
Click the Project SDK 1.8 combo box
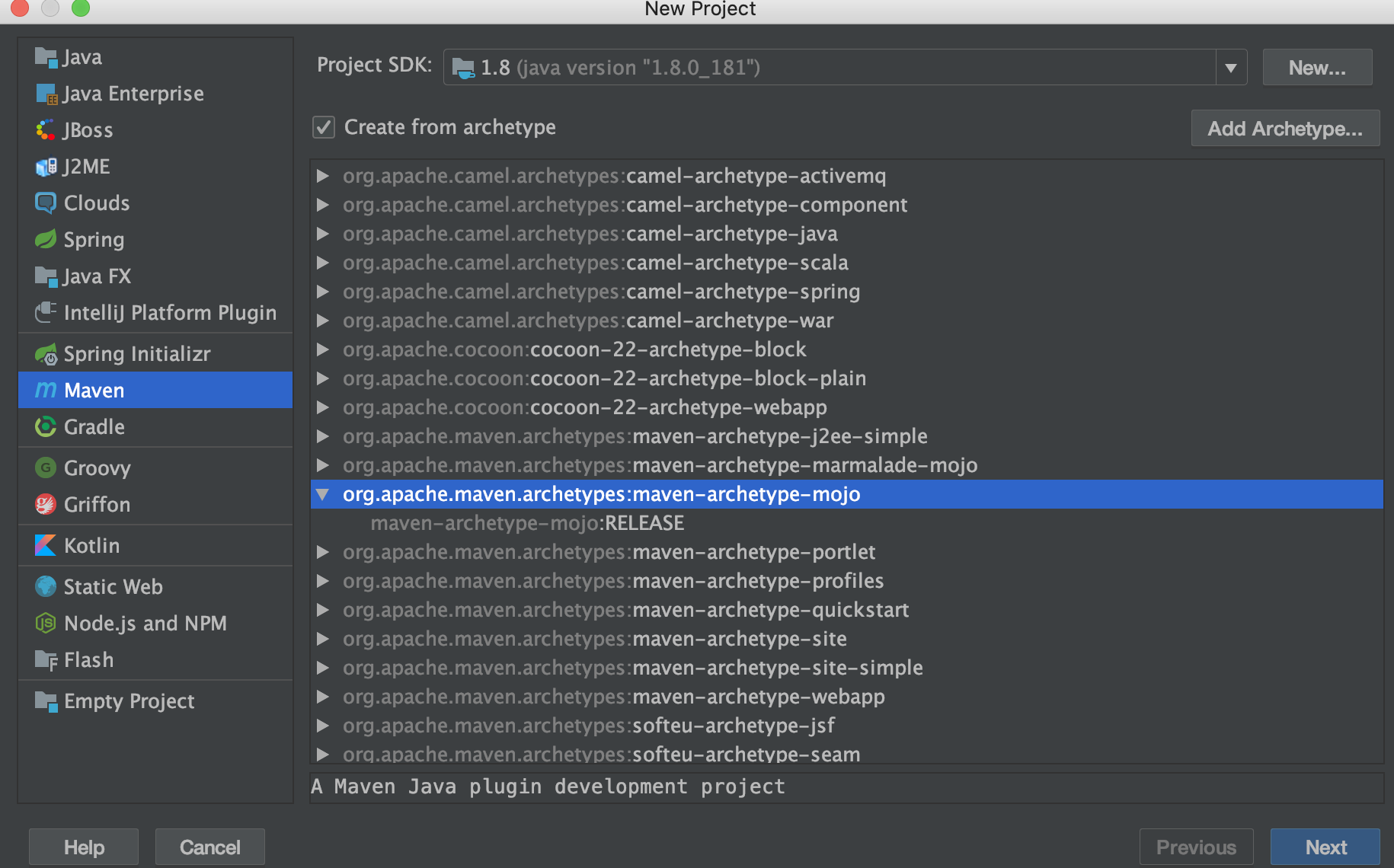(845, 68)
